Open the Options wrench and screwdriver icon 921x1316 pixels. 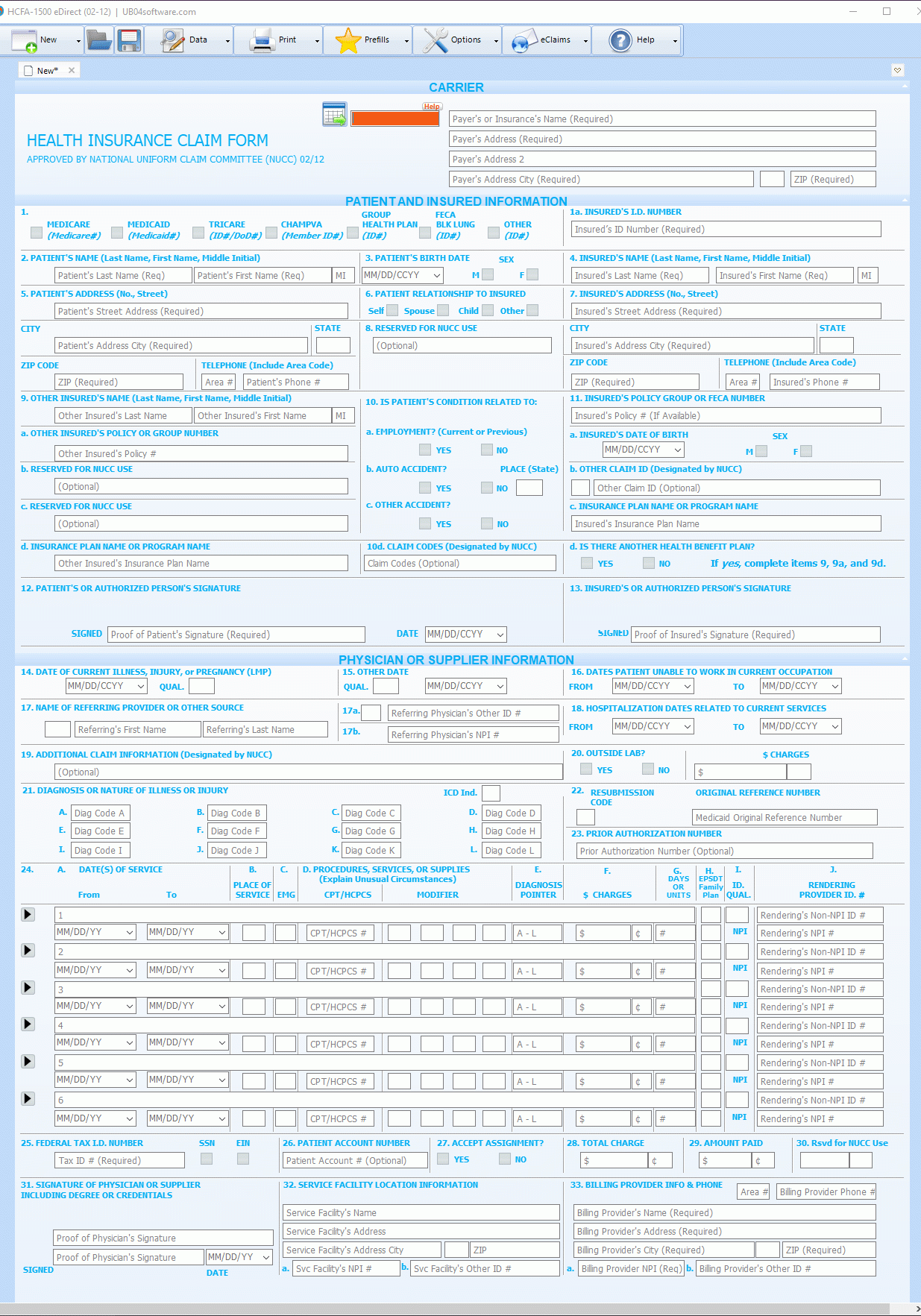click(x=436, y=40)
